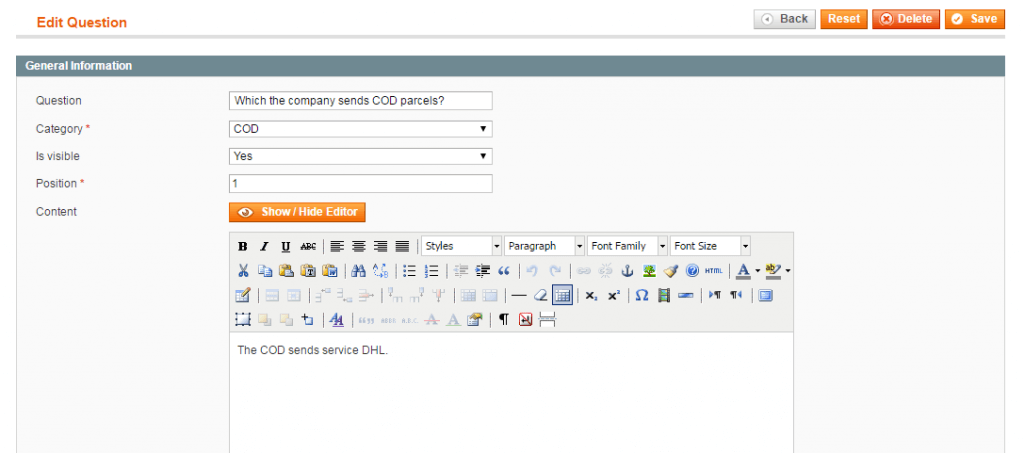The width and height of the screenshot is (1024, 453).
Task: Toggle underline formatting in the editor
Action: click(x=286, y=246)
